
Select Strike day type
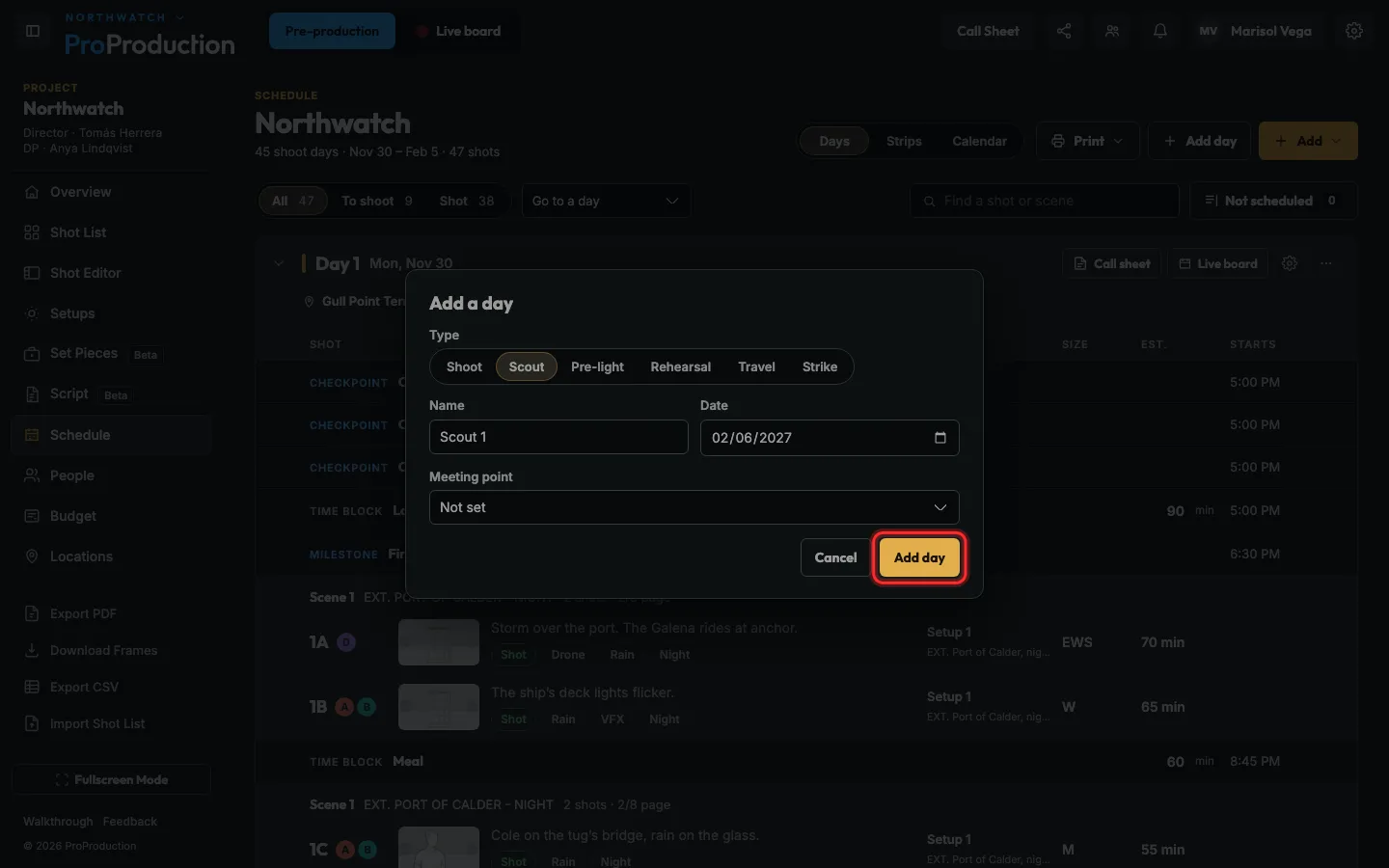(x=820, y=366)
